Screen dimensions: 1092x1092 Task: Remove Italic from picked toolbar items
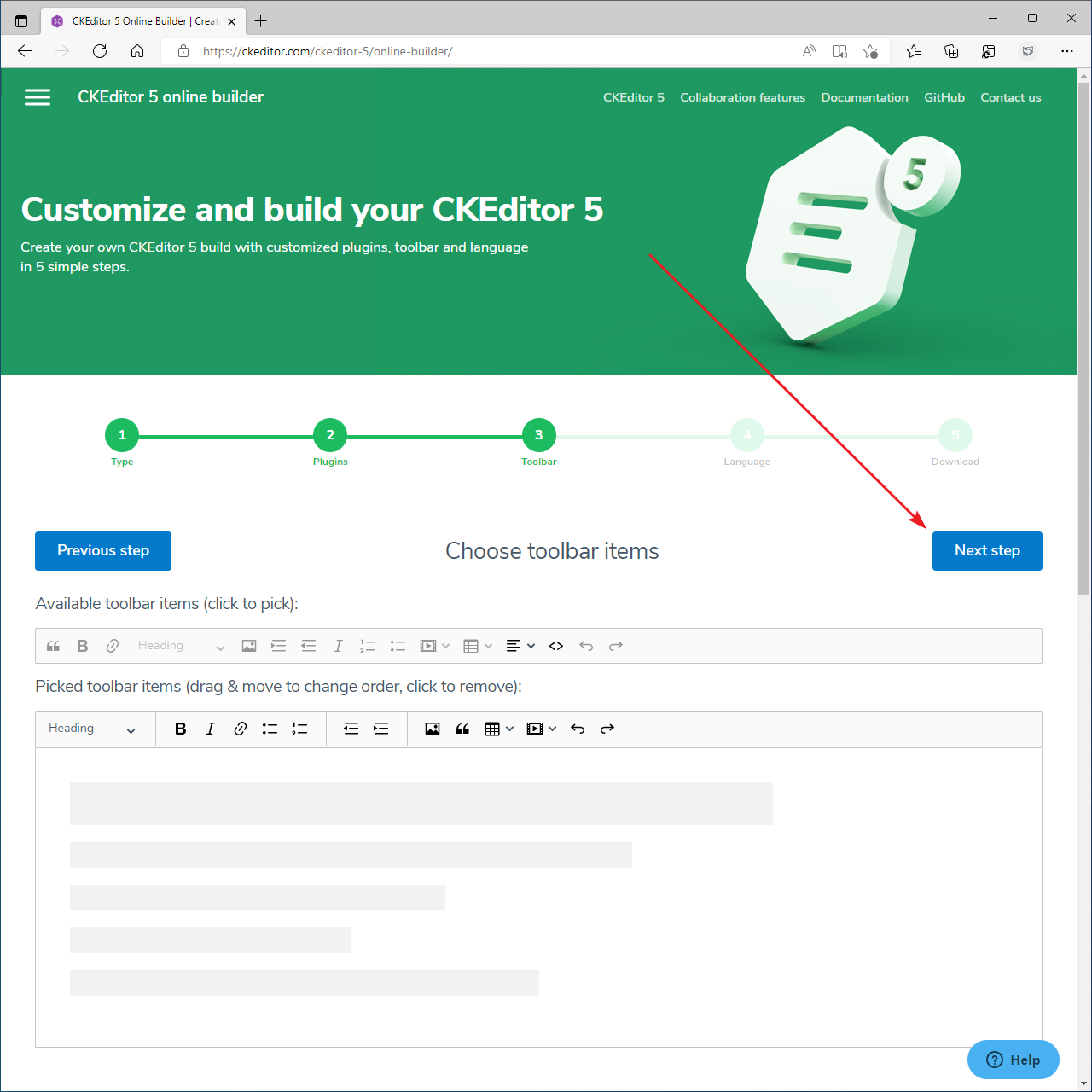[210, 729]
